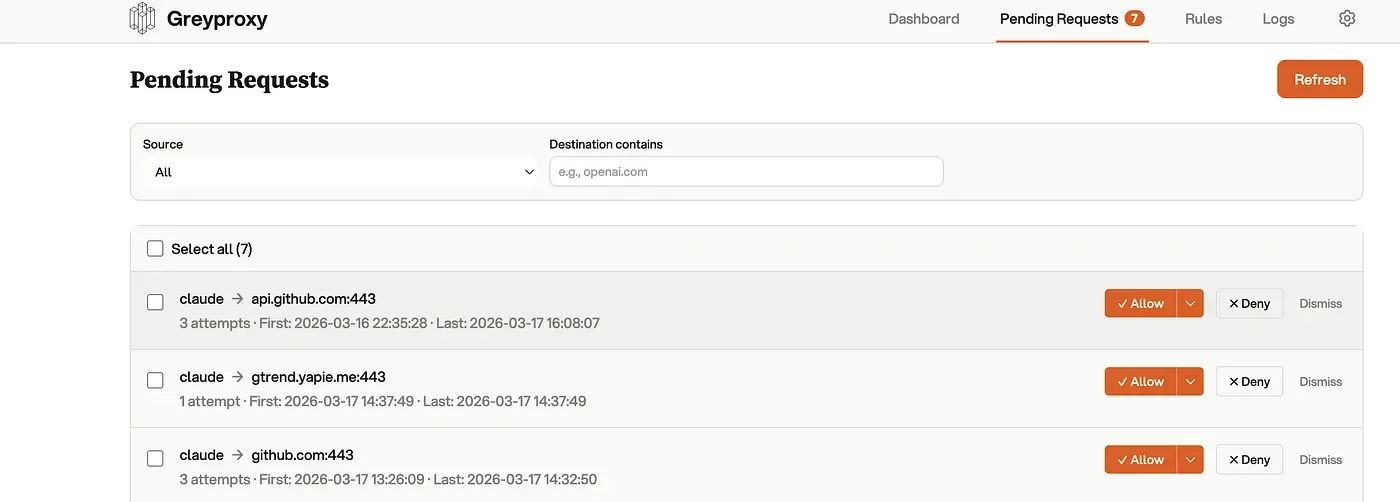Allow the gtrend.yapie.me:443 request
The width and height of the screenshot is (1400, 502).
click(x=1140, y=381)
